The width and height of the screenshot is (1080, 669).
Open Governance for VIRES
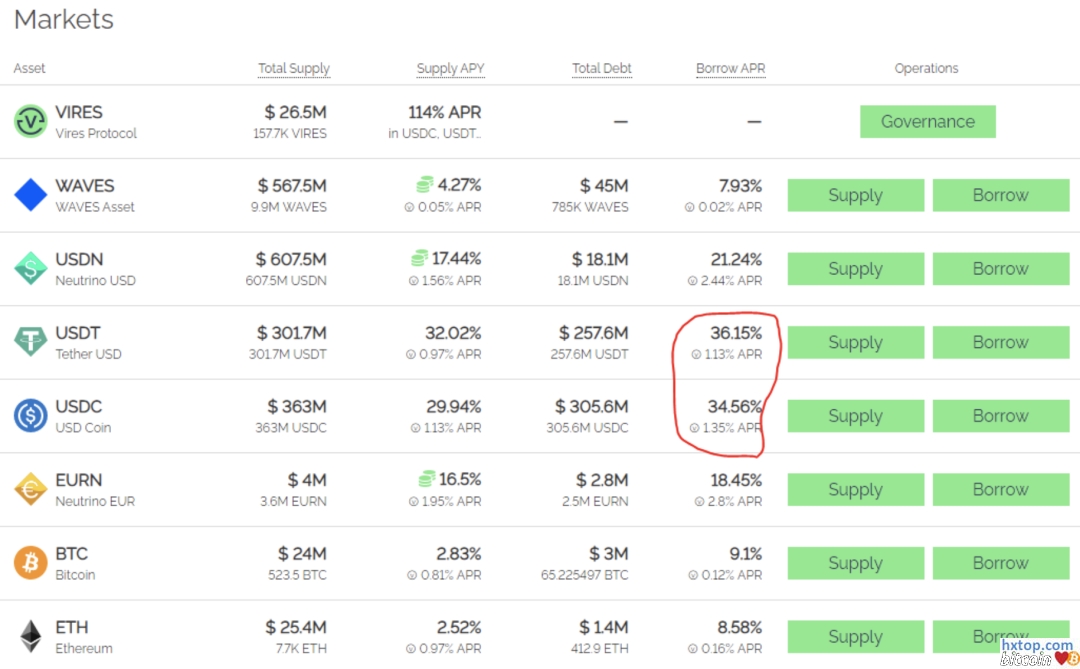927,122
